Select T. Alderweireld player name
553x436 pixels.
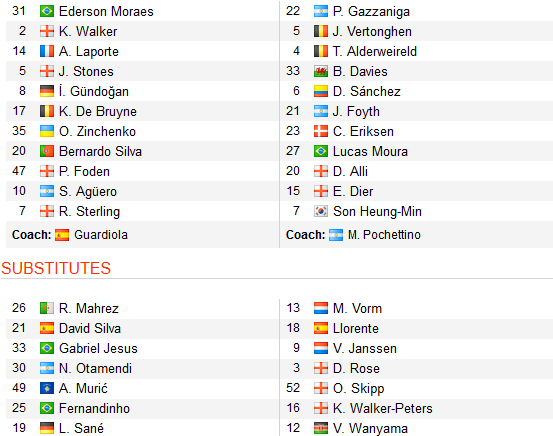[375, 52]
